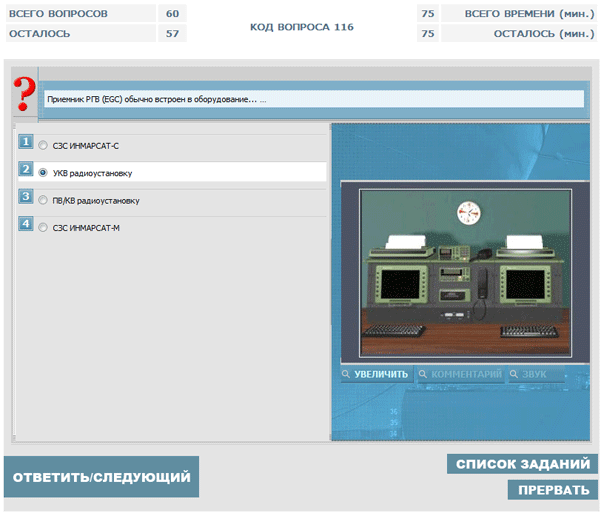
Task: Submit answer with ОТВЕТИТЬ/СЛЕДУЮЩИЙ button
Action: 101,477
